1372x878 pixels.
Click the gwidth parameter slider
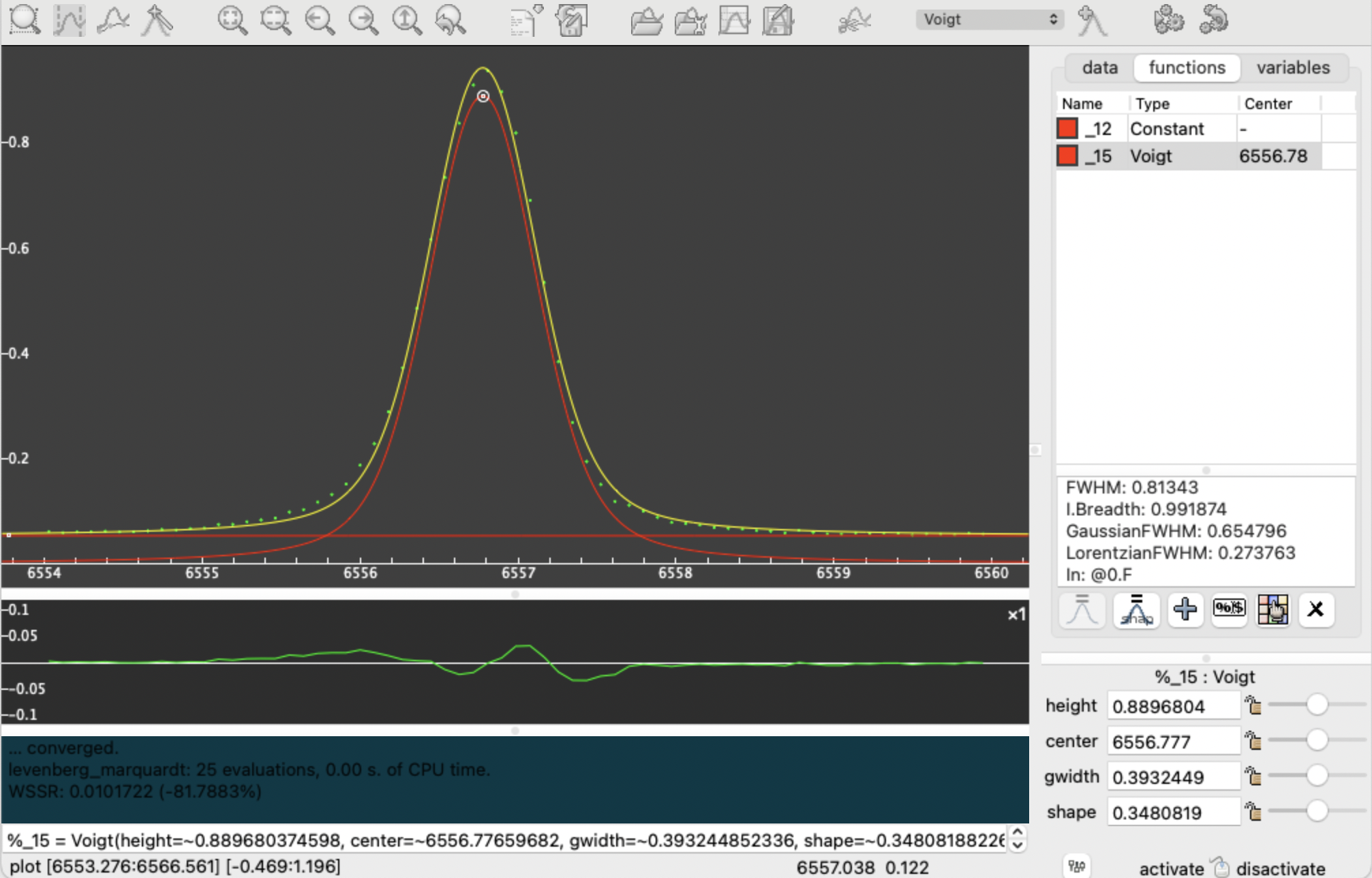tap(1316, 776)
